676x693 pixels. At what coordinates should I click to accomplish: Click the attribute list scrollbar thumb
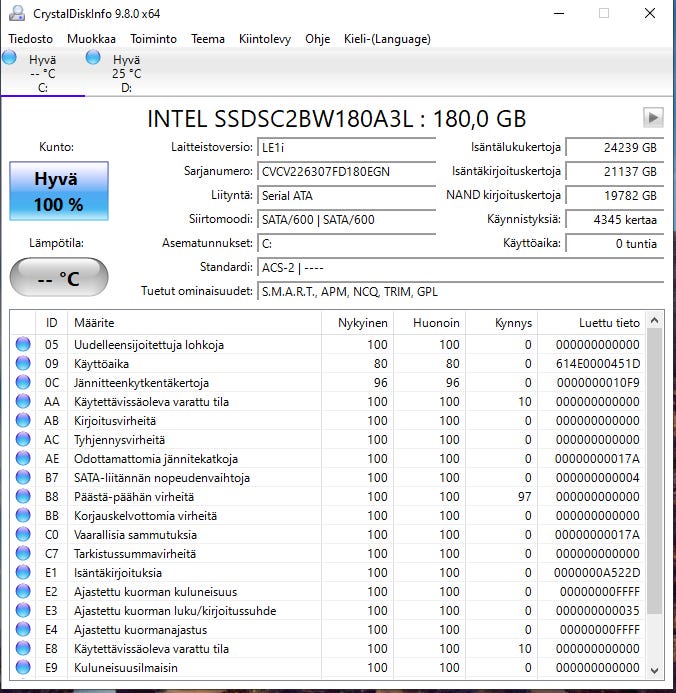coord(654,471)
